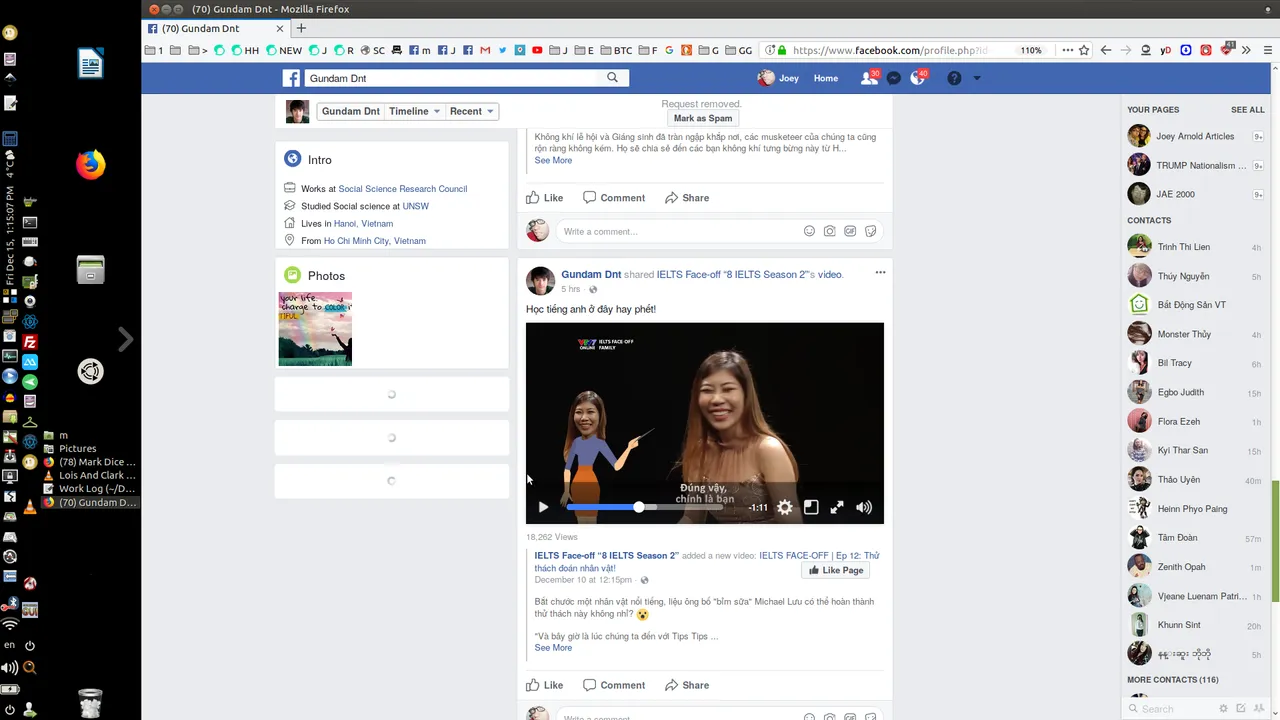1280x720 pixels.
Task: Like the Christmas post above the comment box
Action: click(x=545, y=197)
